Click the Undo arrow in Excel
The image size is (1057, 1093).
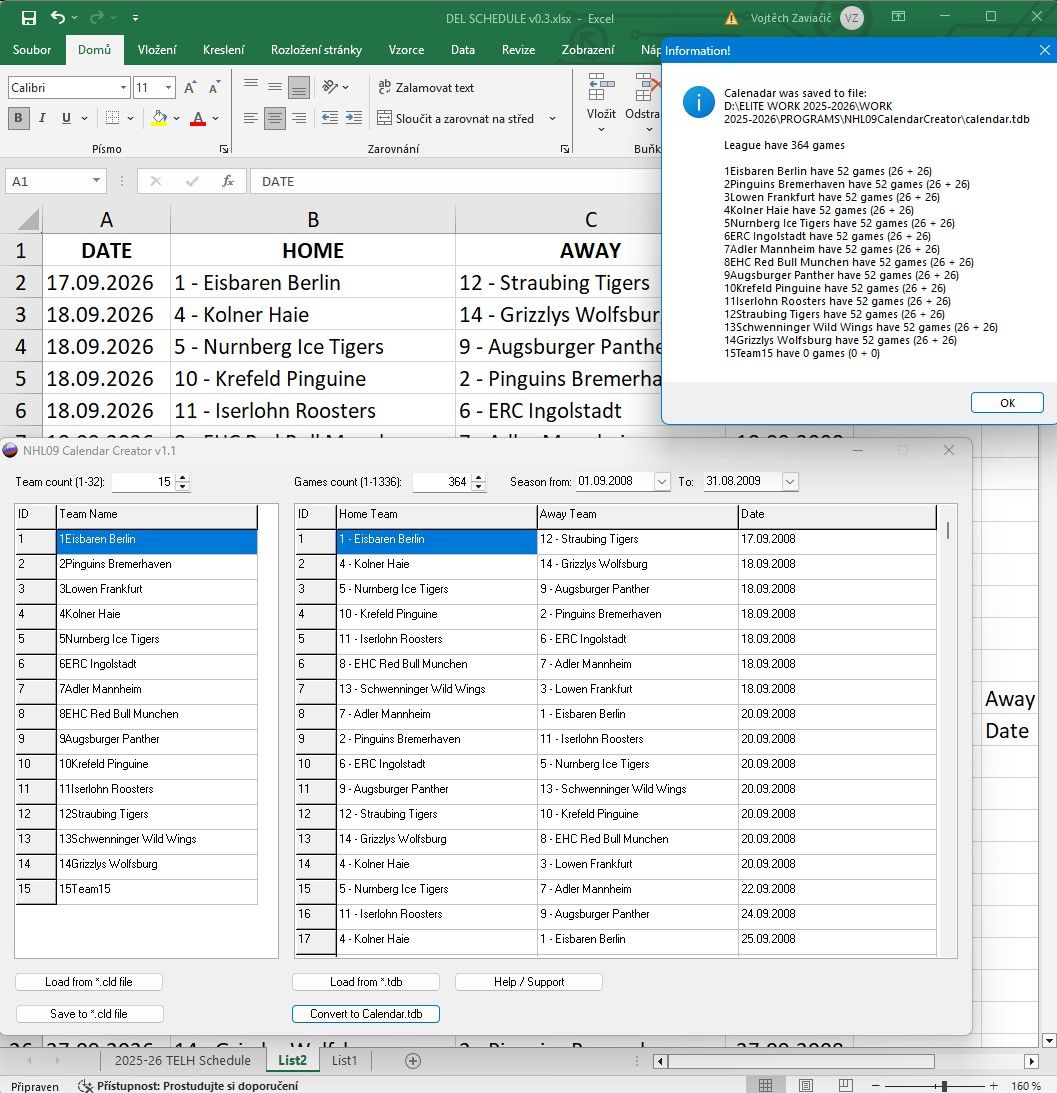pyautogui.click(x=58, y=17)
